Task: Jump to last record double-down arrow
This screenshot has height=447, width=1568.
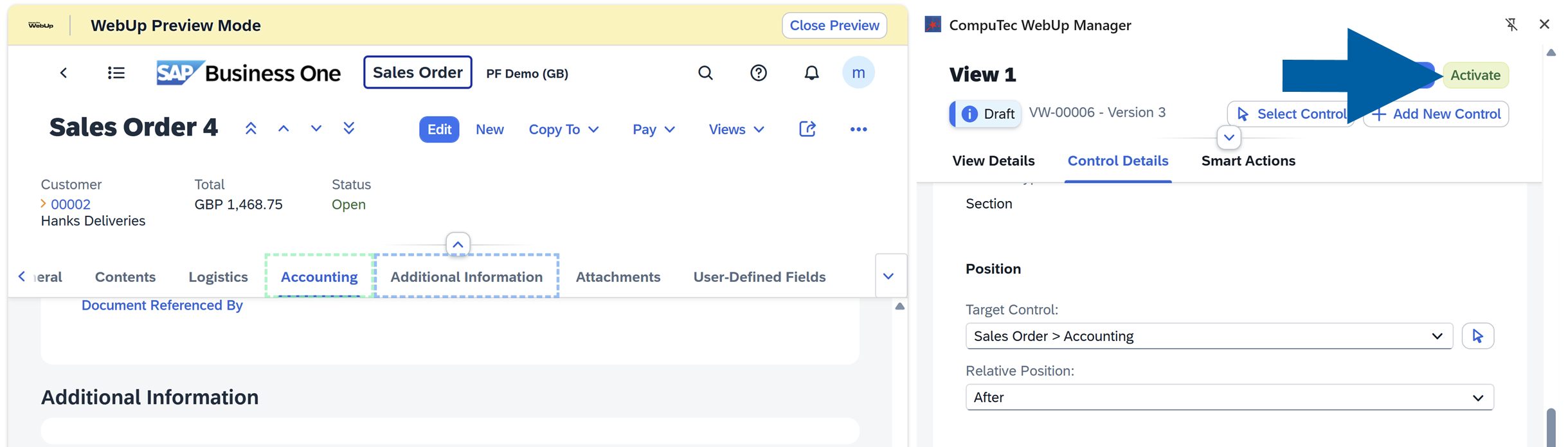Action: coord(348,128)
